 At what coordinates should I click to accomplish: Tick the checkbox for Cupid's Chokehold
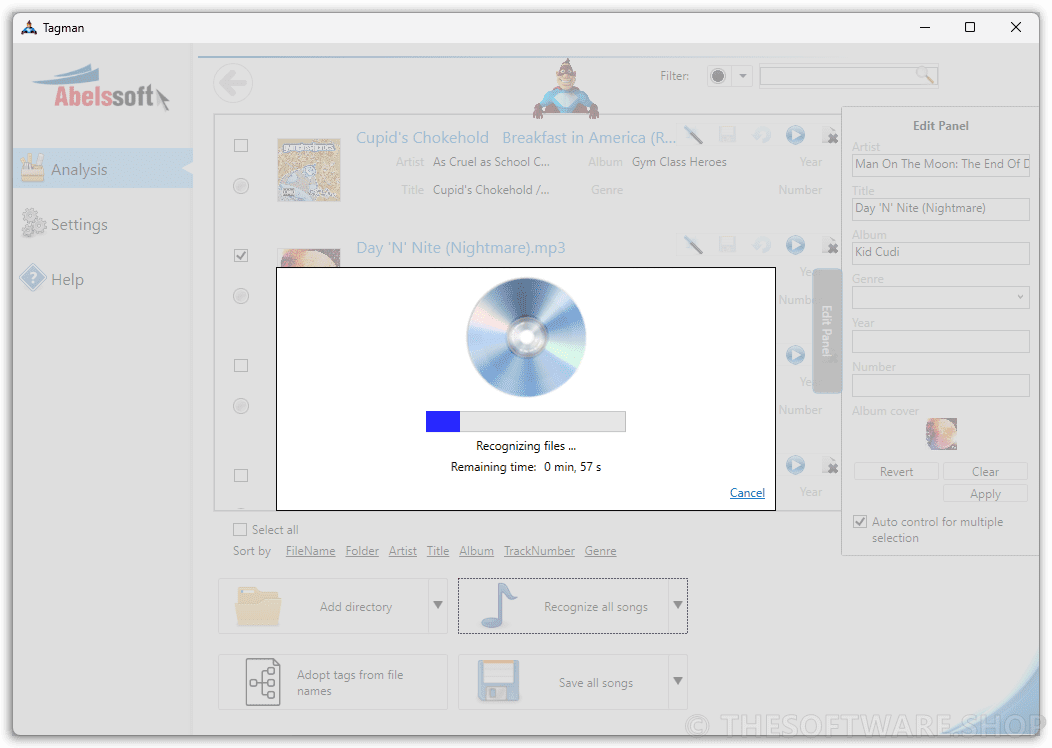coord(241,146)
